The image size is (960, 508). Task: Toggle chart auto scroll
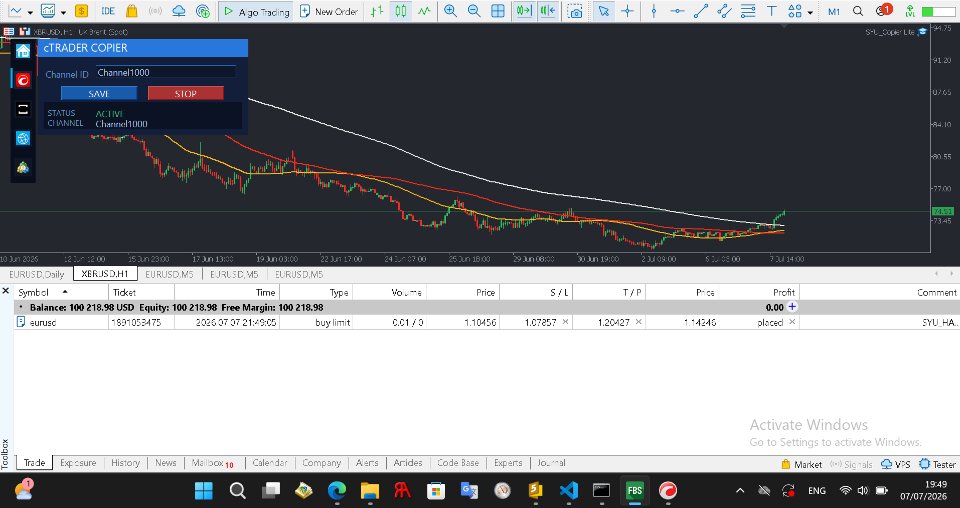coord(524,11)
